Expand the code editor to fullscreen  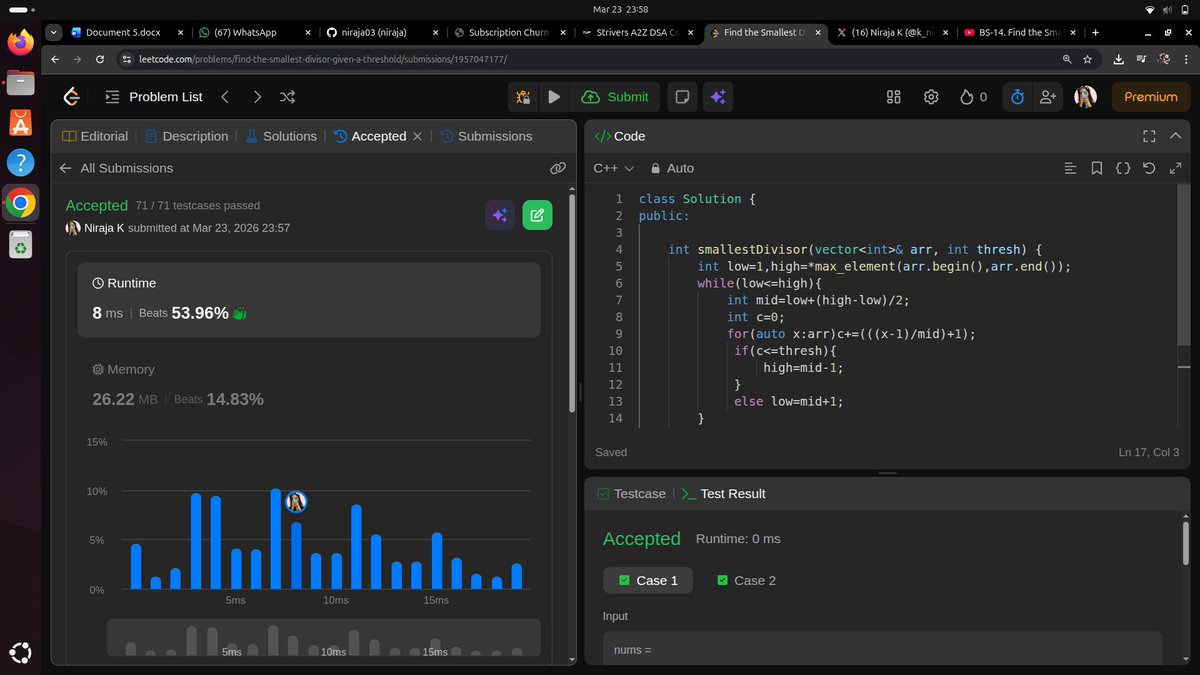[1175, 168]
